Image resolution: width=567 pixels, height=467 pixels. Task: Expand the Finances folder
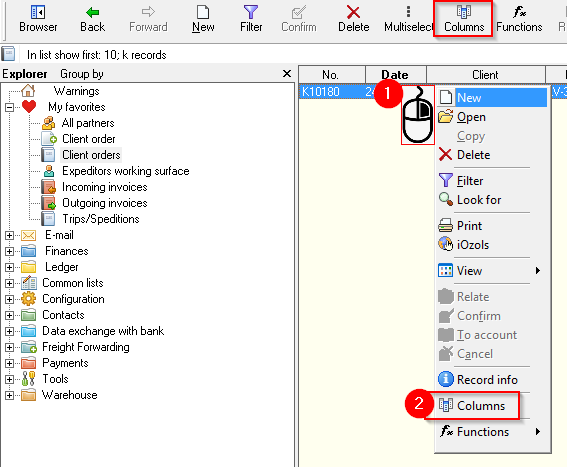(x=10, y=251)
